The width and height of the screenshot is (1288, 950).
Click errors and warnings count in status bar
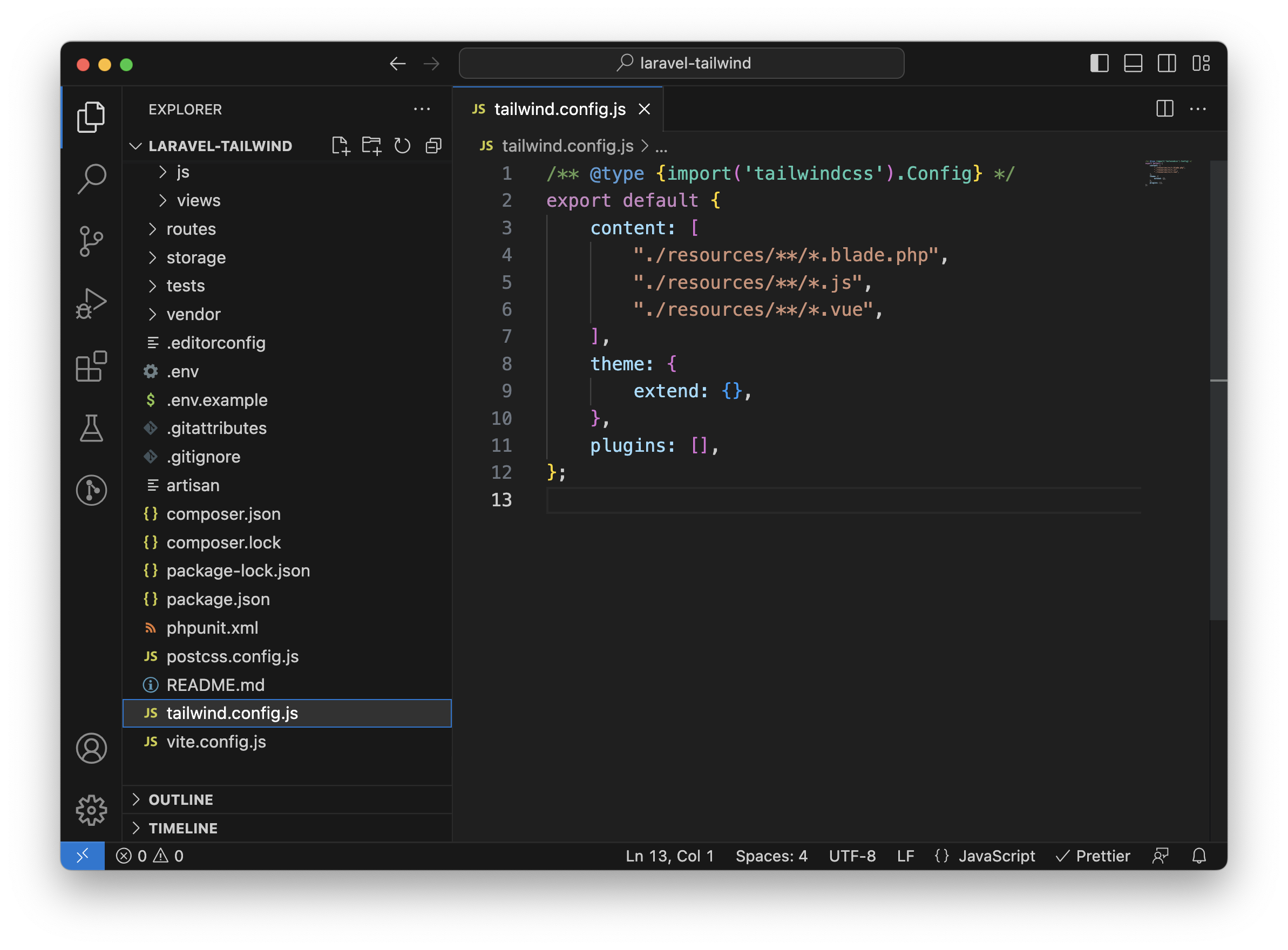150,856
